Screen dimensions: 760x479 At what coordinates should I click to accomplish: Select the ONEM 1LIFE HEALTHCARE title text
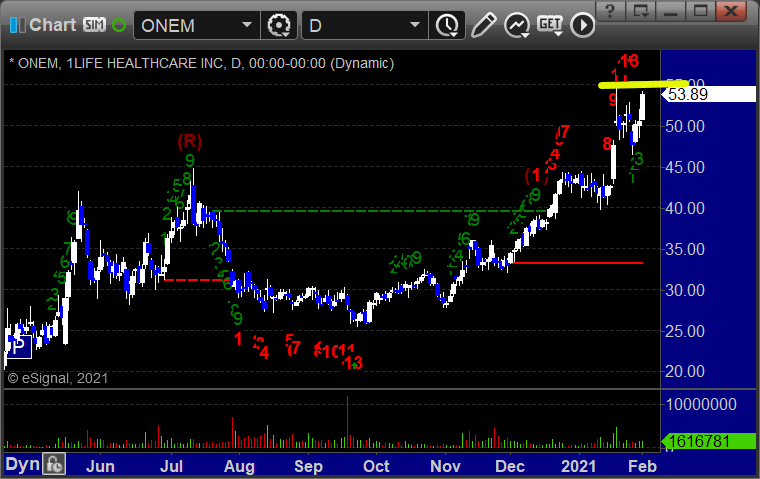pyautogui.click(x=202, y=64)
